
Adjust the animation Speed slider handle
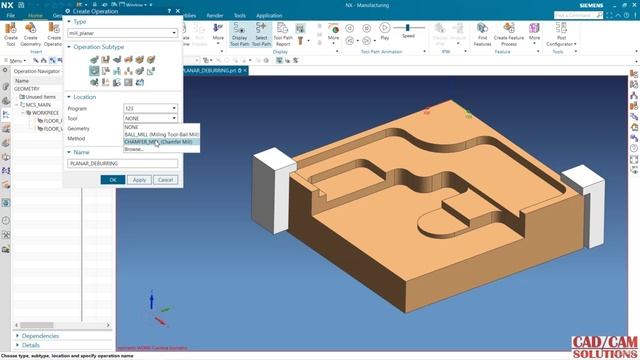coord(407,27)
